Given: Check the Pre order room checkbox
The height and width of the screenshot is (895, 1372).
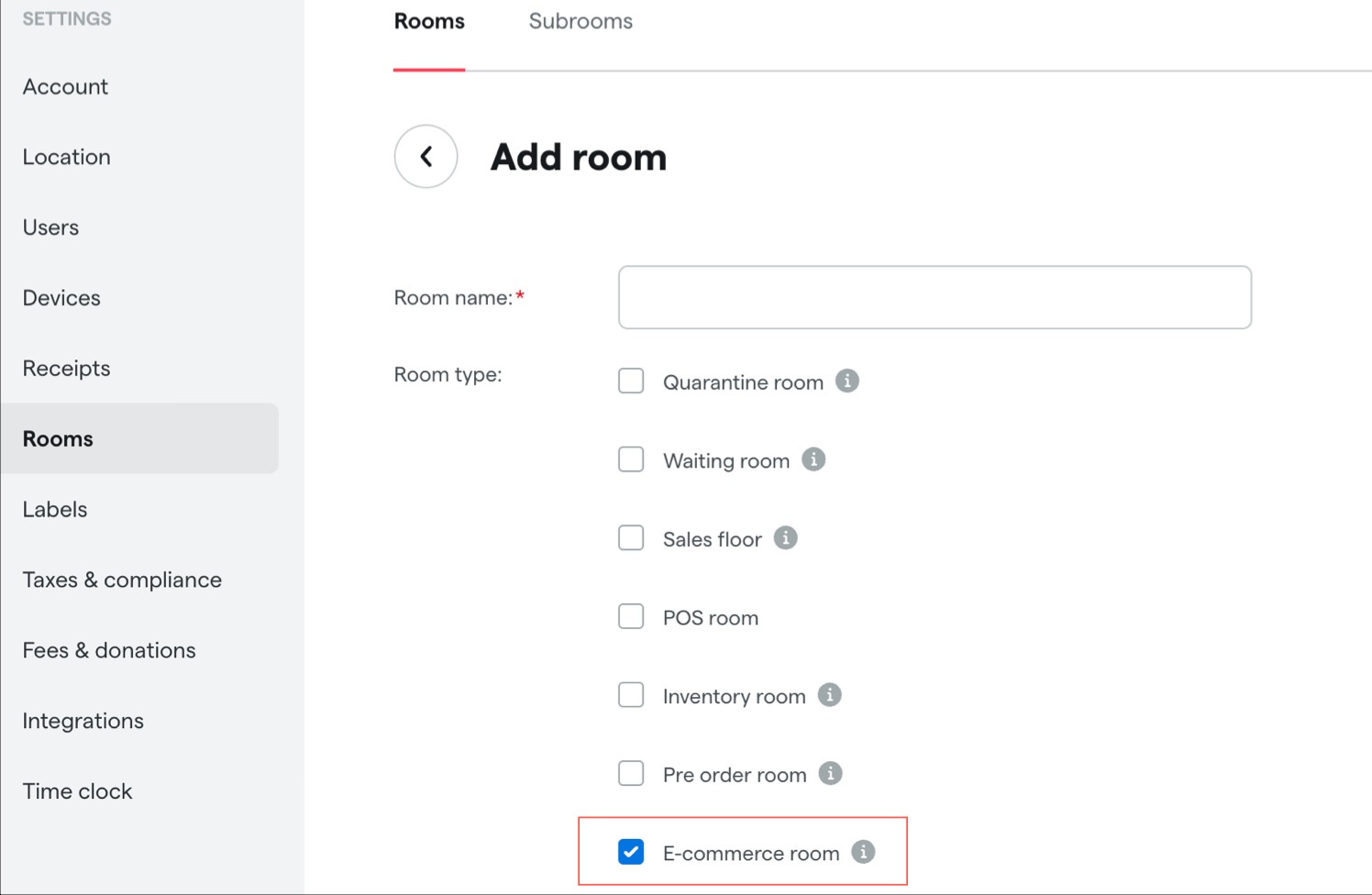Looking at the screenshot, I should click(x=631, y=774).
